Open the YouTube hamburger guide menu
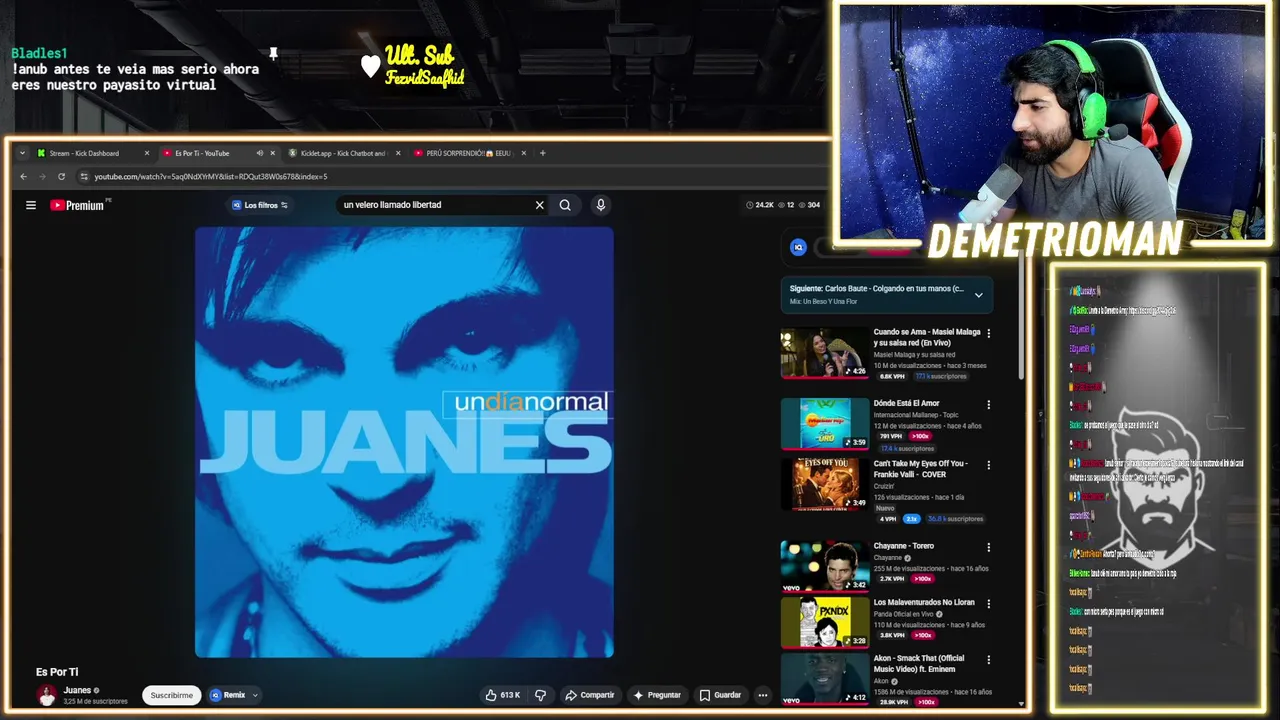The image size is (1280, 720). coord(31,205)
